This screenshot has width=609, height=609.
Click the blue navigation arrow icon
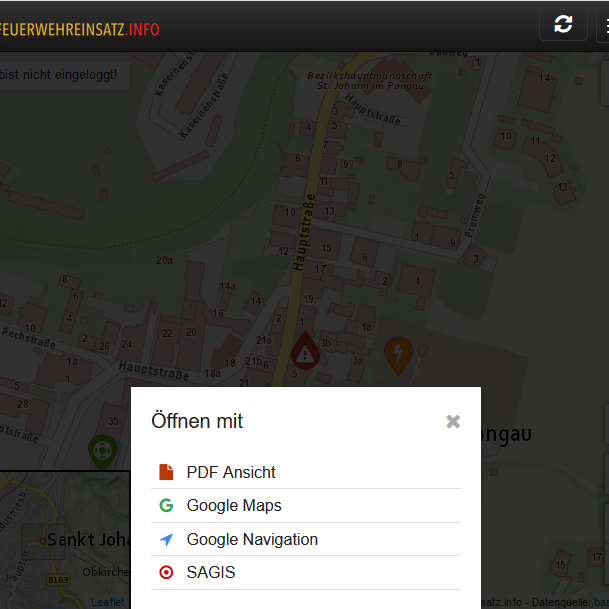[166, 540]
